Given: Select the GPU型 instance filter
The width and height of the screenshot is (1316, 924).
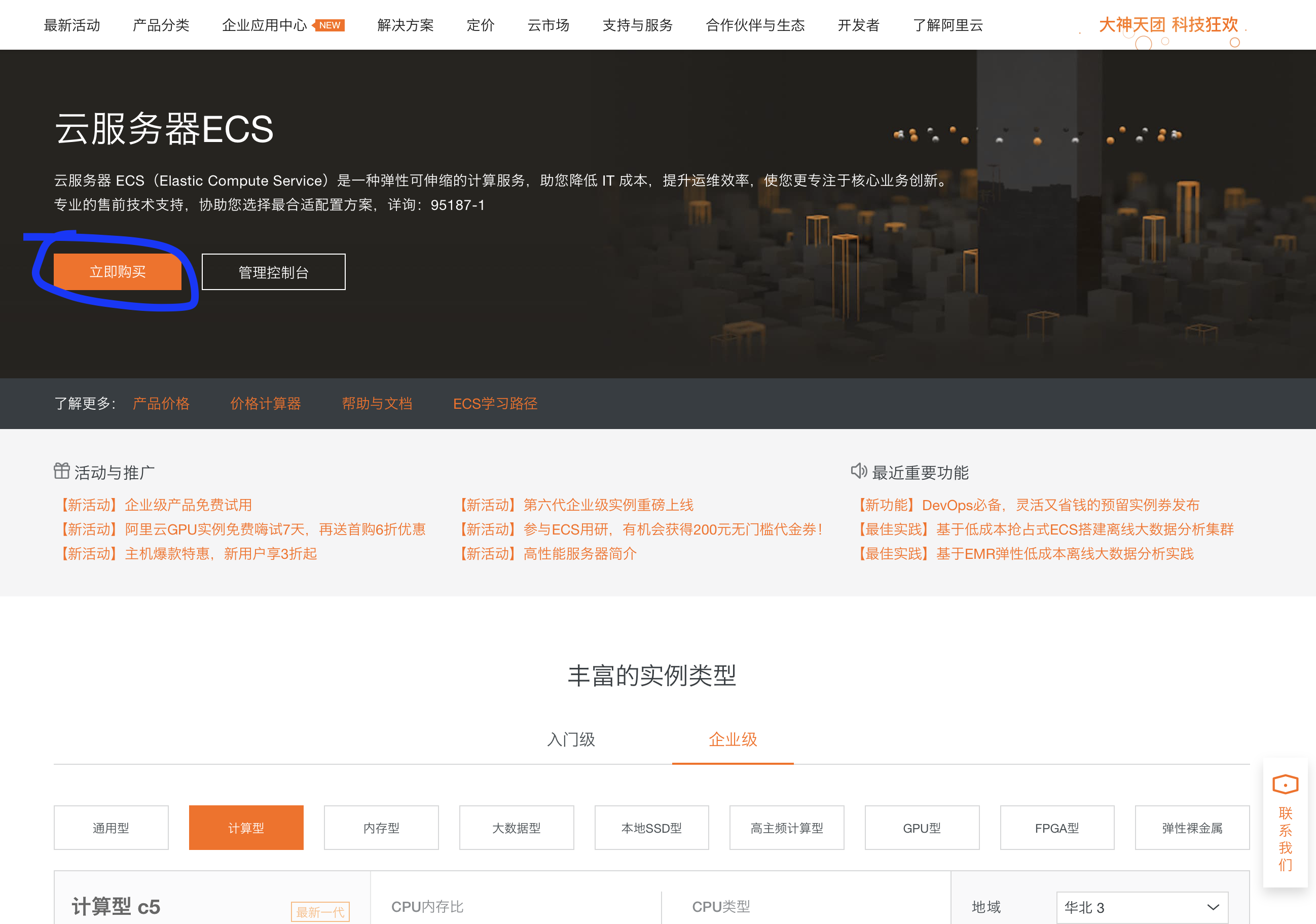Looking at the screenshot, I should pyautogui.click(x=922, y=828).
